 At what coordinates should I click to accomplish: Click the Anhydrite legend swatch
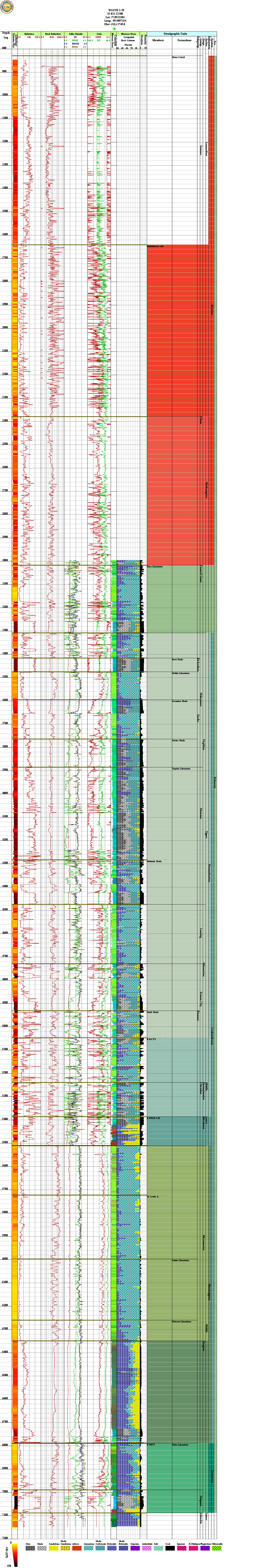147,1548
